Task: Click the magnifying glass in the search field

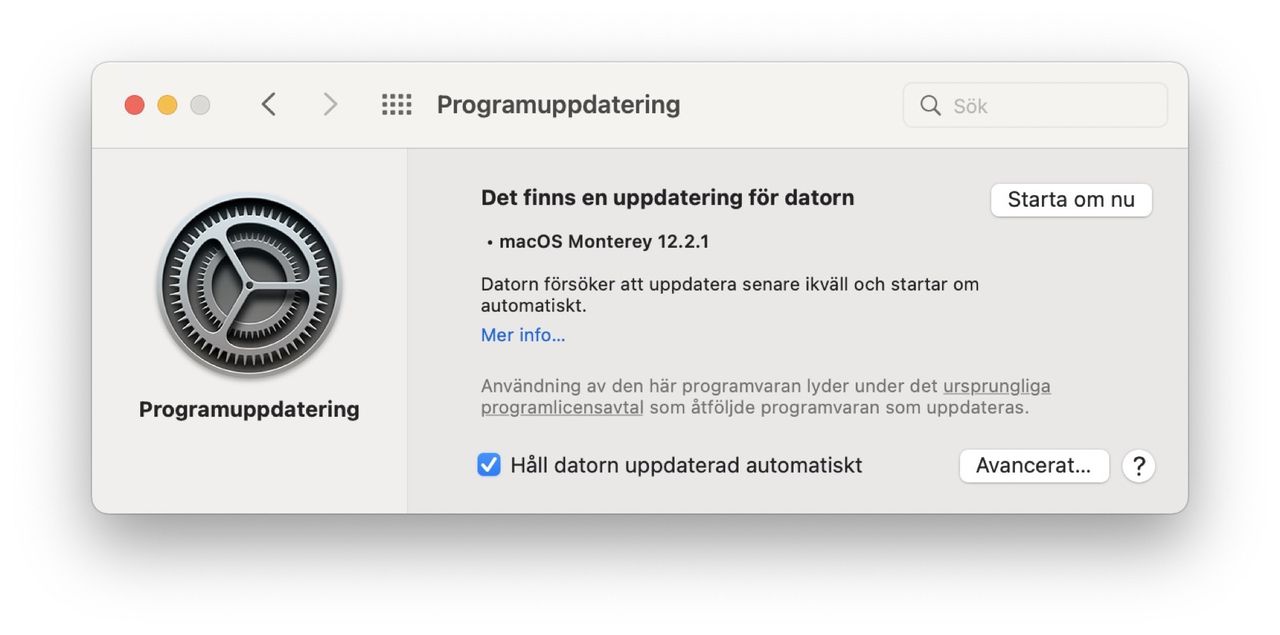Action: pos(930,105)
